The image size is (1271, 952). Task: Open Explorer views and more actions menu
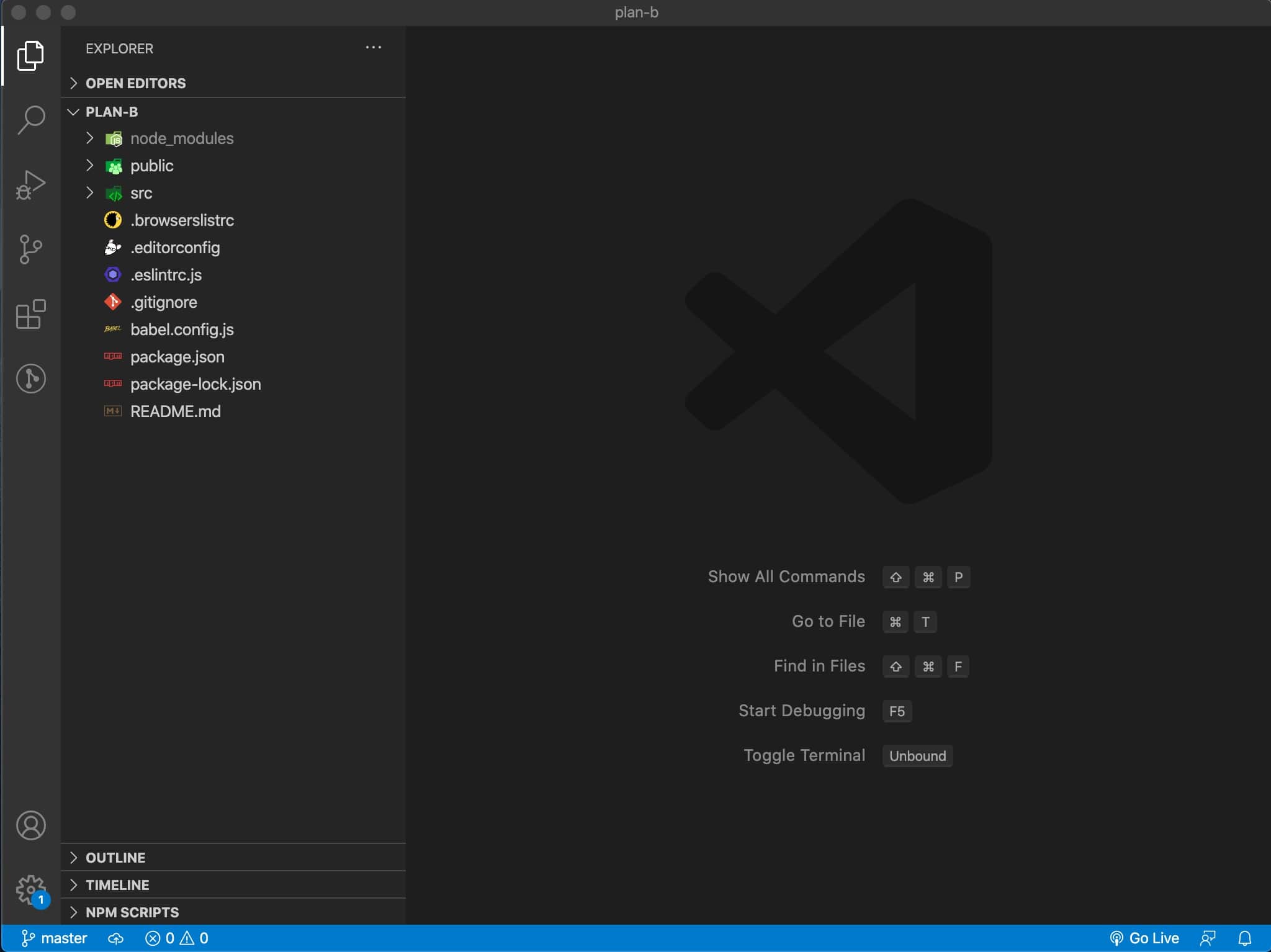[x=374, y=48]
